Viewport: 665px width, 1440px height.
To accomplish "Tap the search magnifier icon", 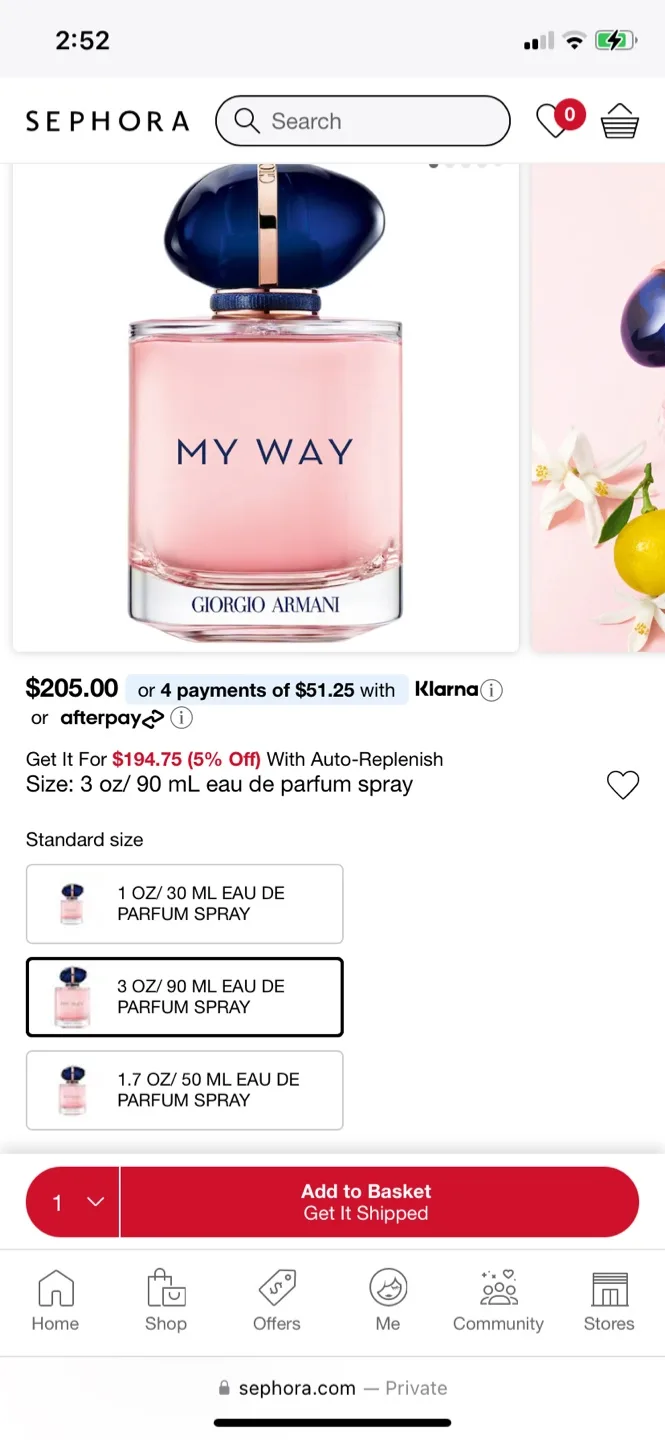I will (247, 121).
